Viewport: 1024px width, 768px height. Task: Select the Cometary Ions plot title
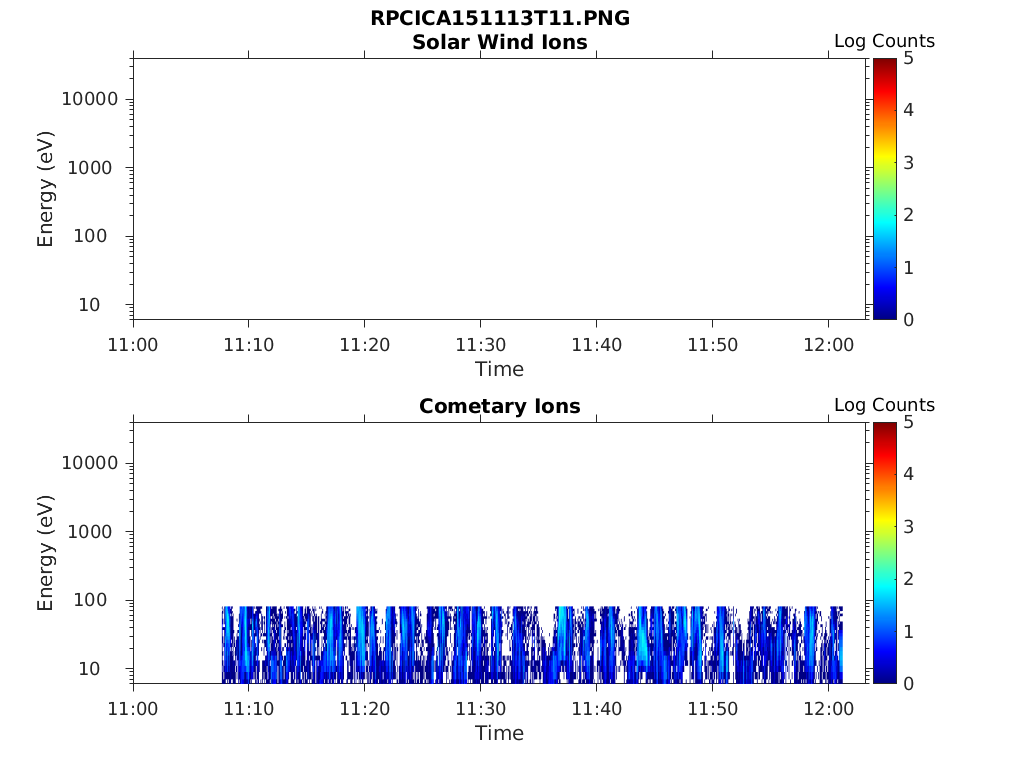pos(500,406)
